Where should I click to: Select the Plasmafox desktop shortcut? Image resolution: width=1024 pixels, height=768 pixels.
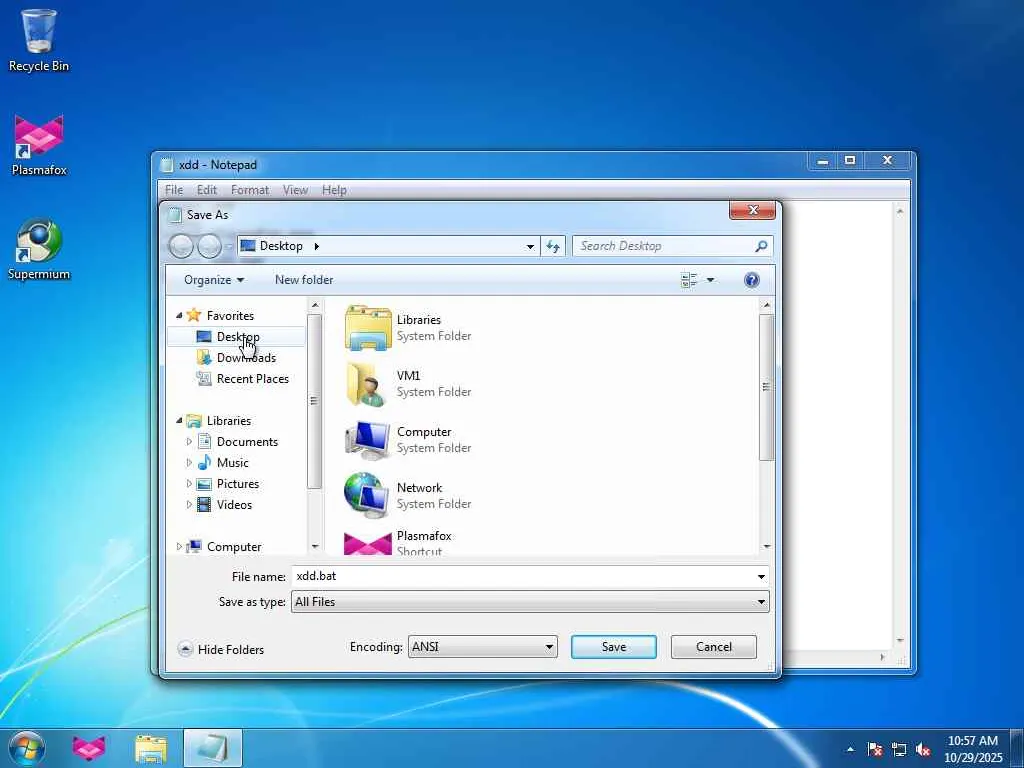click(x=39, y=145)
